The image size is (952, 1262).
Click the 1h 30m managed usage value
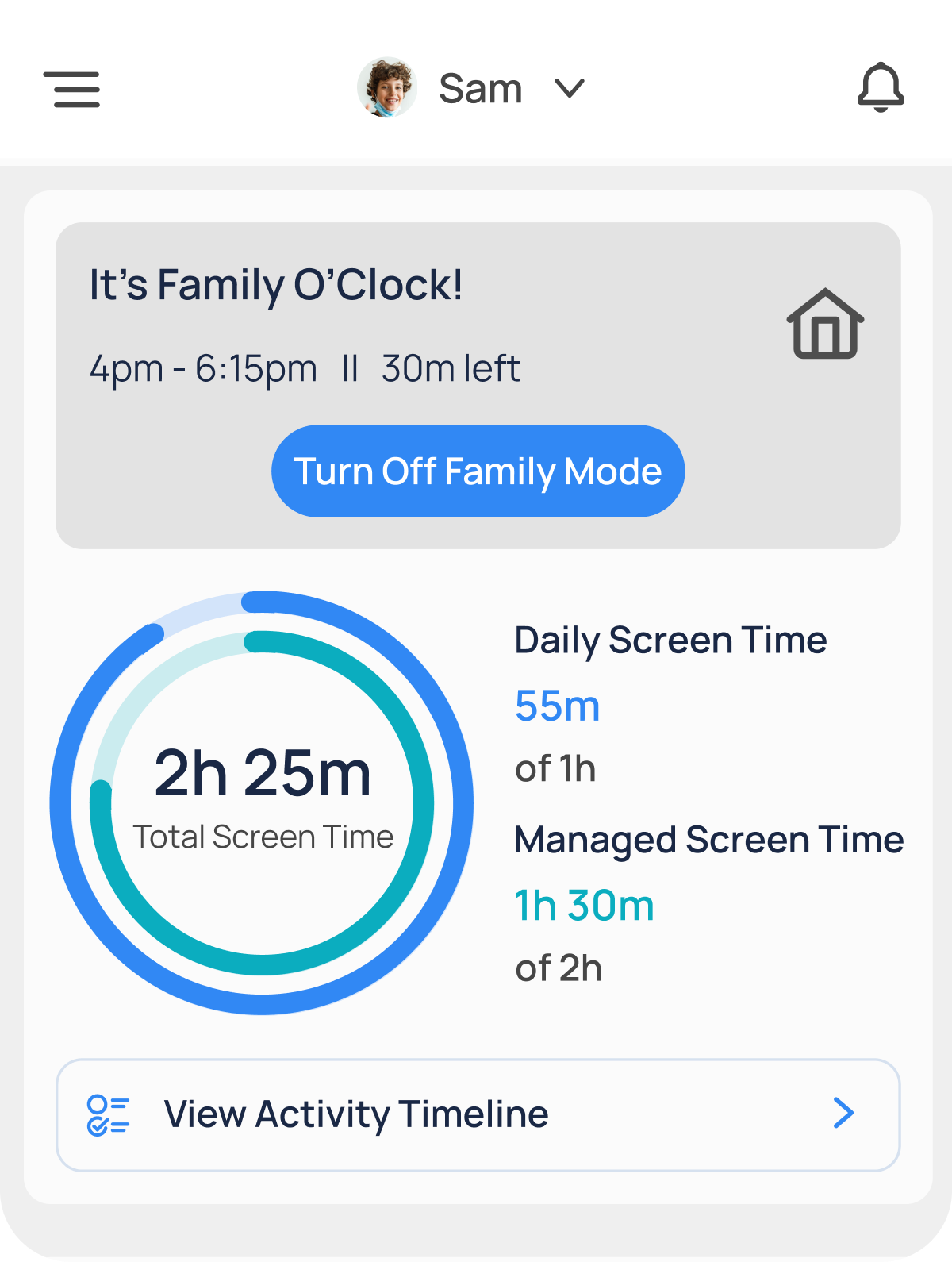(x=585, y=906)
